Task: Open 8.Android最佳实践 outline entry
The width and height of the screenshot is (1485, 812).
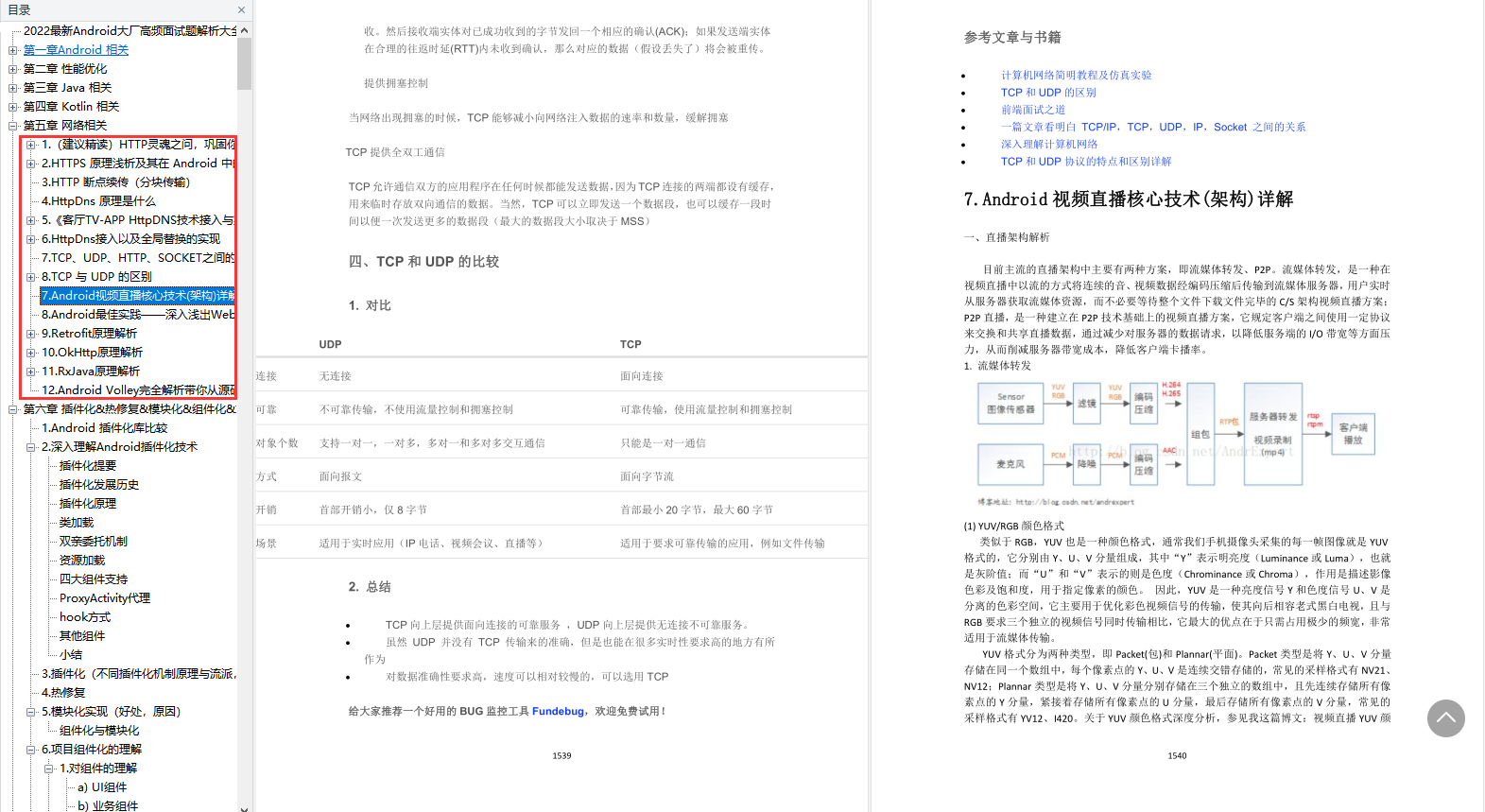Action: [x=138, y=315]
